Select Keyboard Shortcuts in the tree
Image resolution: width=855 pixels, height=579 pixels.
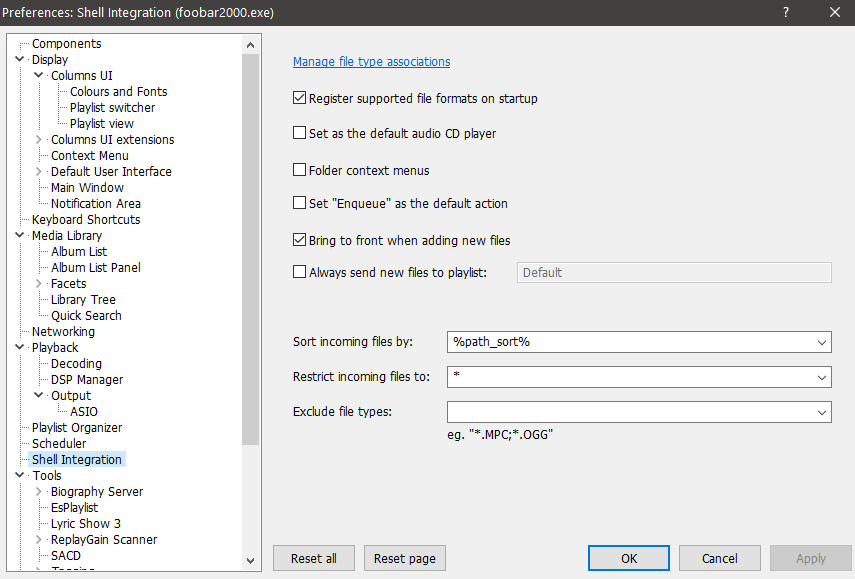click(86, 220)
